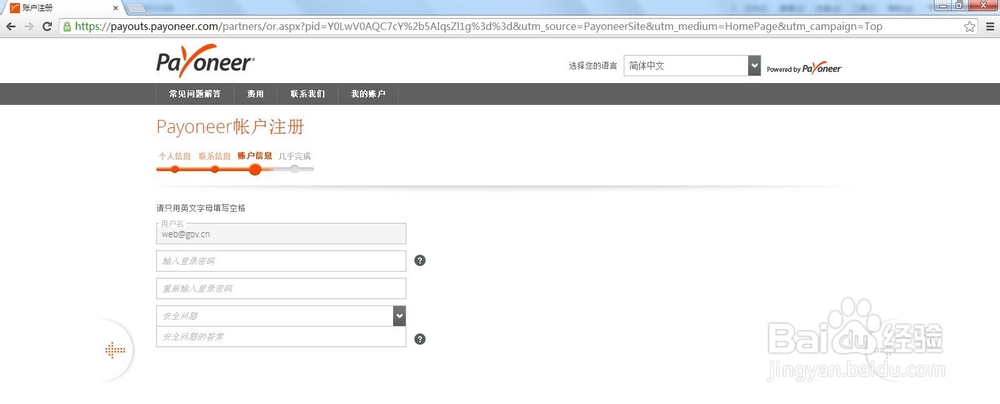The height and width of the screenshot is (404, 1000).
Task: Focus the 重新输入登录密码 field
Action: pos(281,288)
